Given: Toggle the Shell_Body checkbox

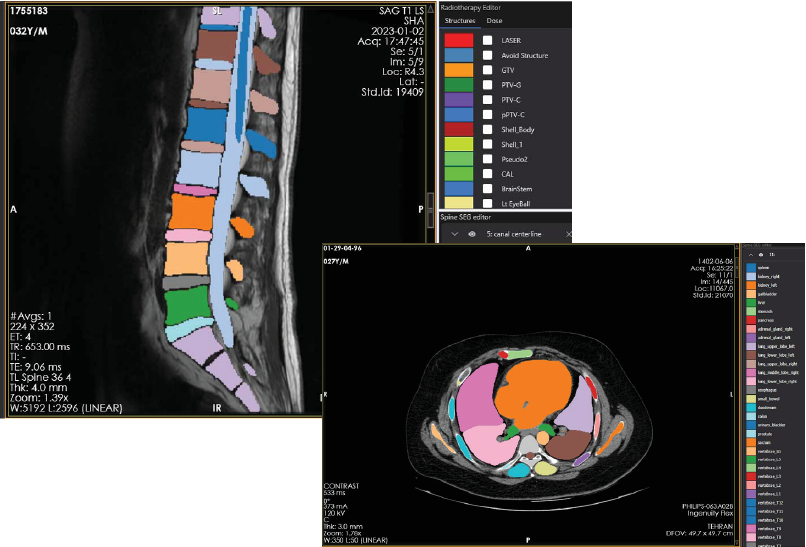Looking at the screenshot, I should click(488, 129).
